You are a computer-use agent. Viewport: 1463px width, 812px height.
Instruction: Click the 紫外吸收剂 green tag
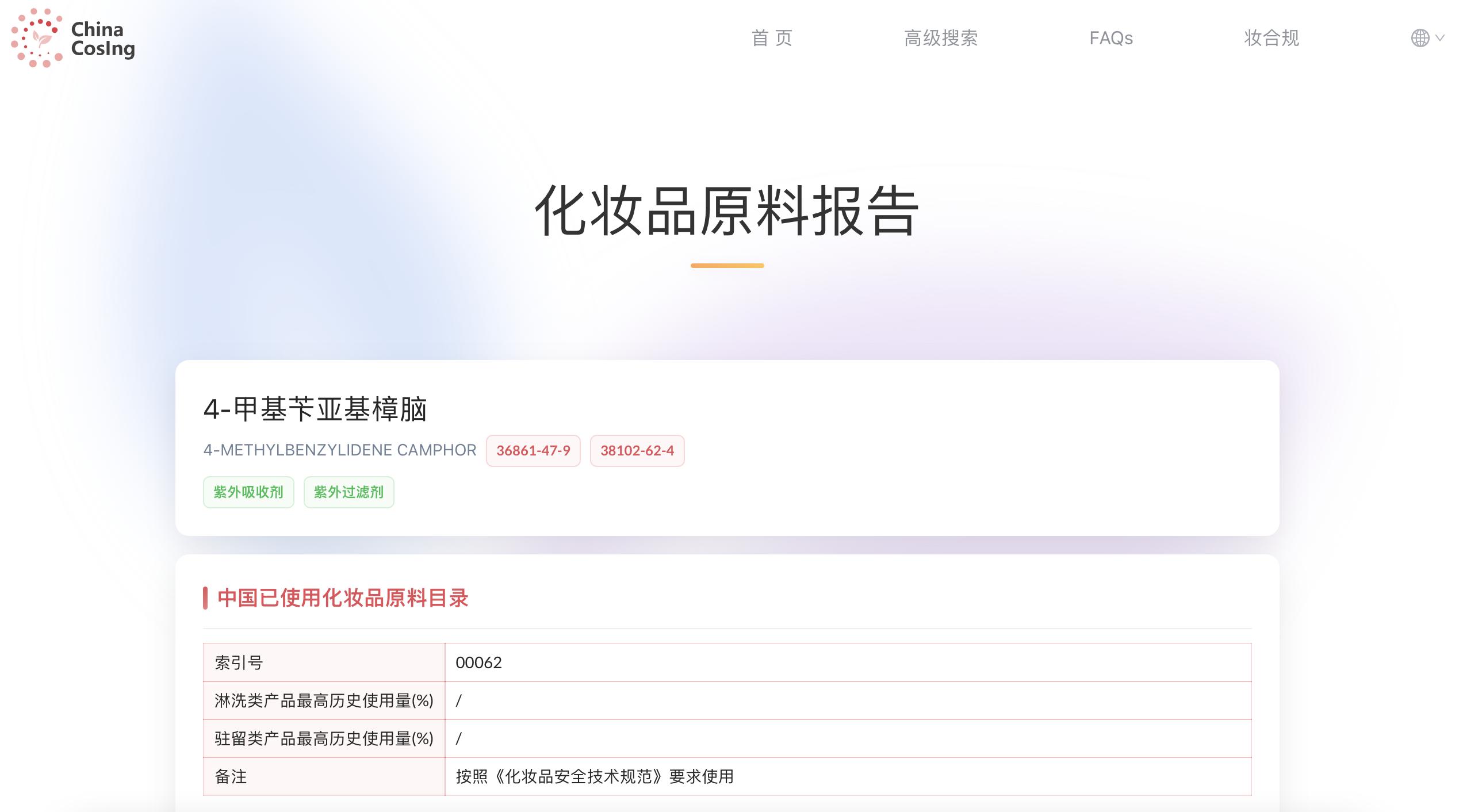click(248, 492)
